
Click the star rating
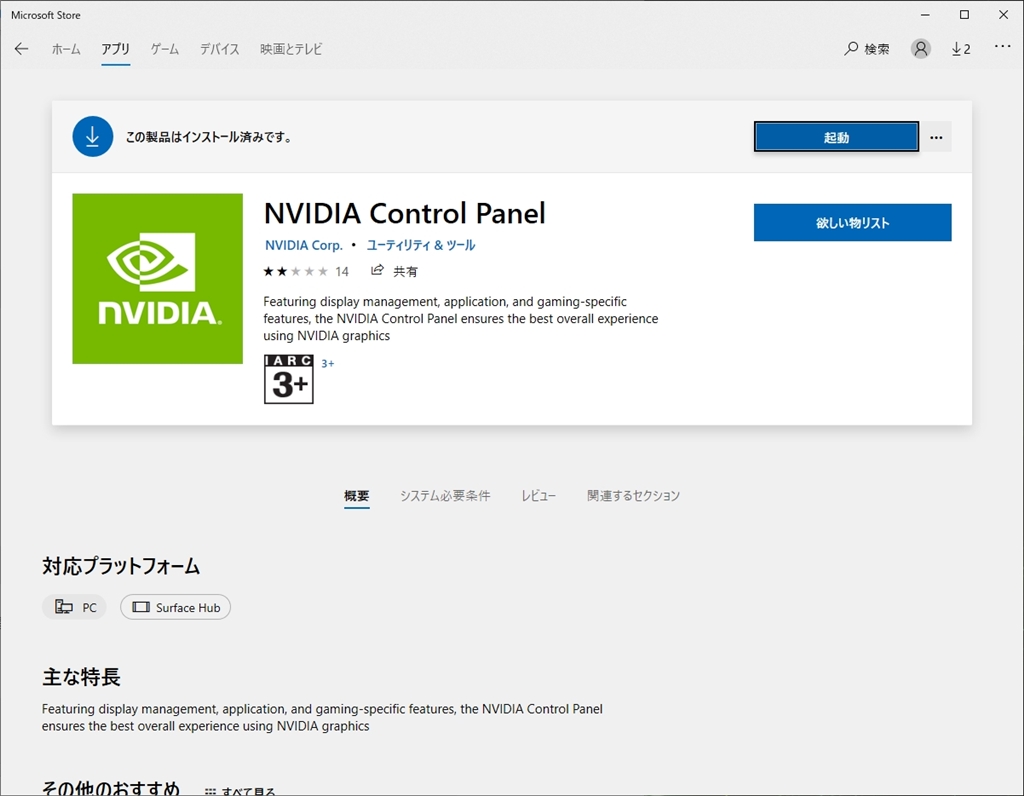coord(295,271)
